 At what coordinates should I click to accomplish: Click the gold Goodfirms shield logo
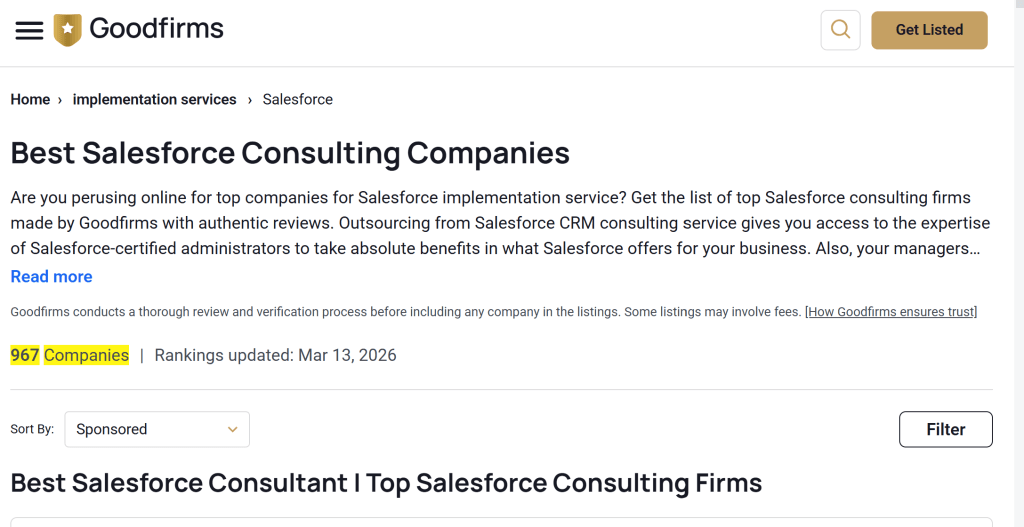(68, 30)
